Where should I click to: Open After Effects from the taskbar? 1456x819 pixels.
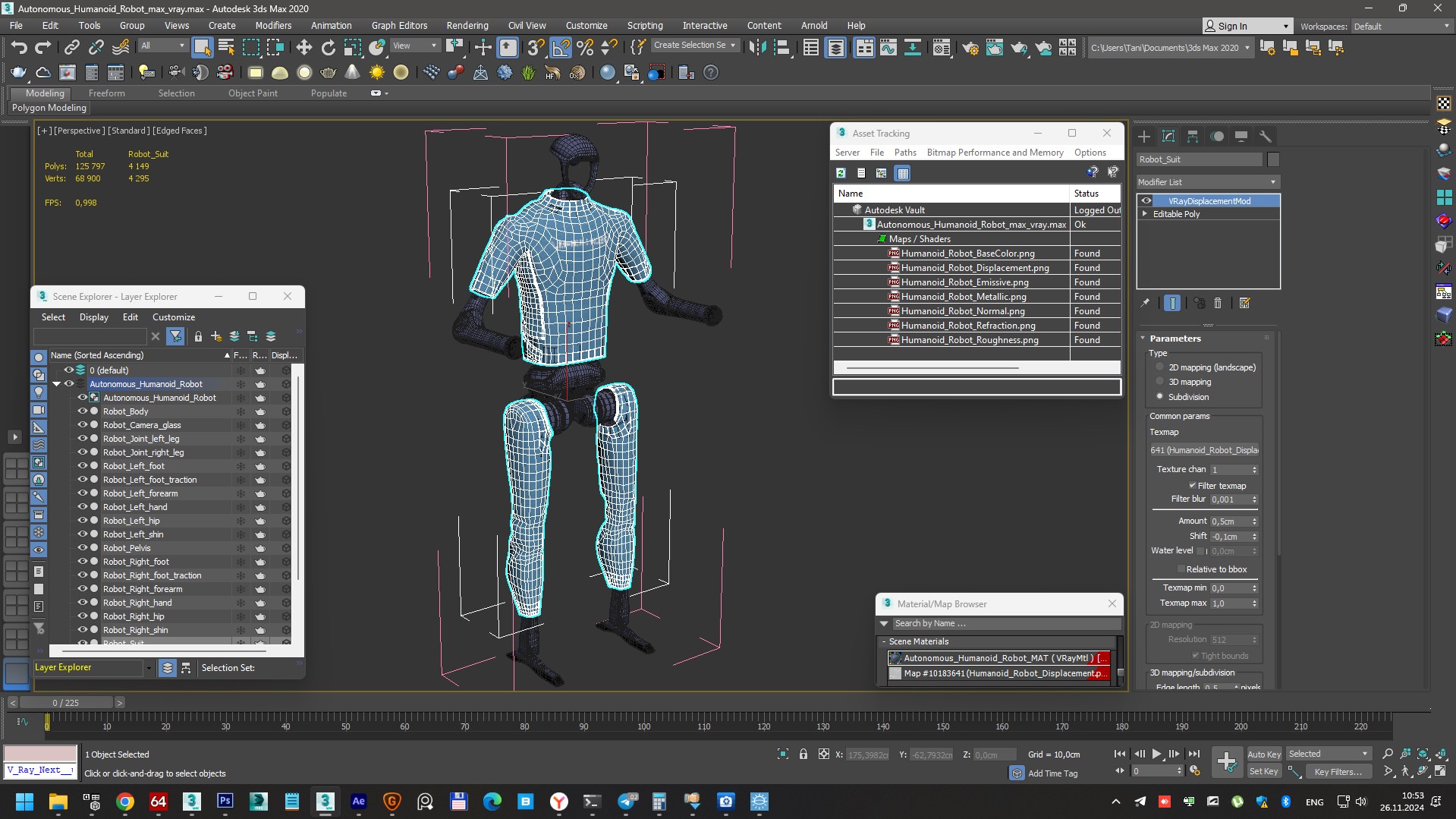pyautogui.click(x=359, y=801)
